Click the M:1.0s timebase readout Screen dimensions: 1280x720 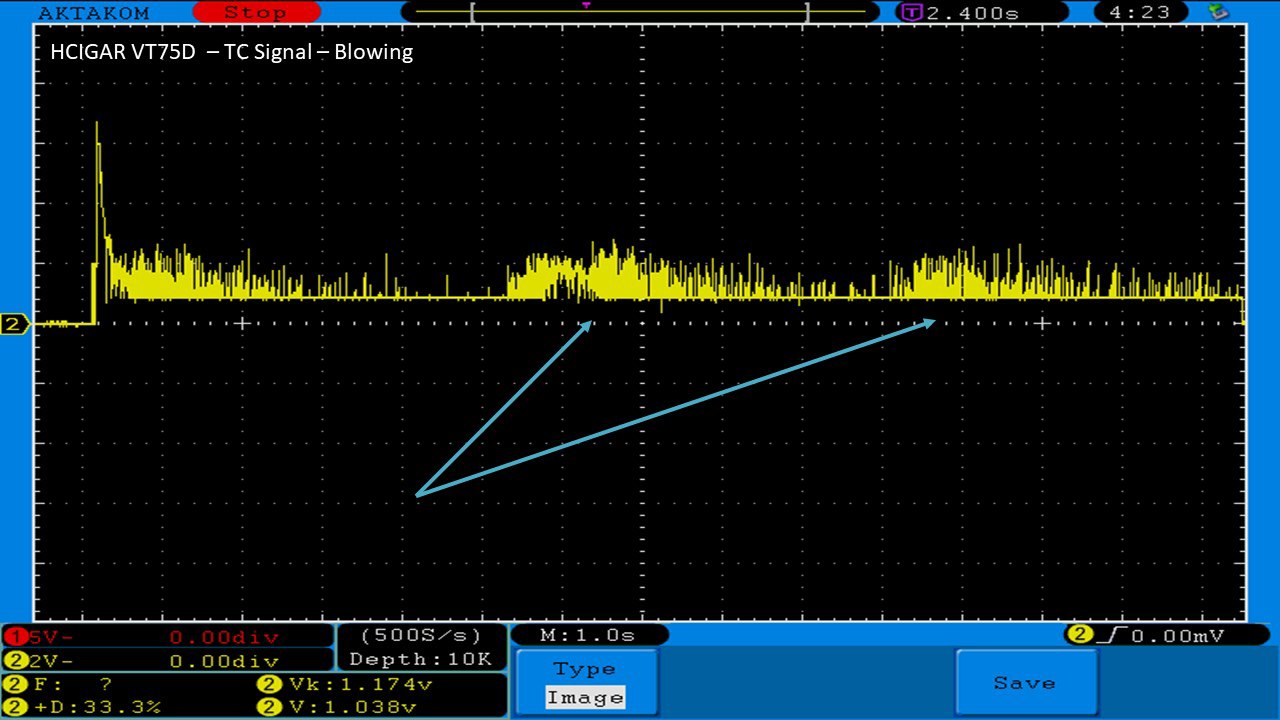point(588,635)
